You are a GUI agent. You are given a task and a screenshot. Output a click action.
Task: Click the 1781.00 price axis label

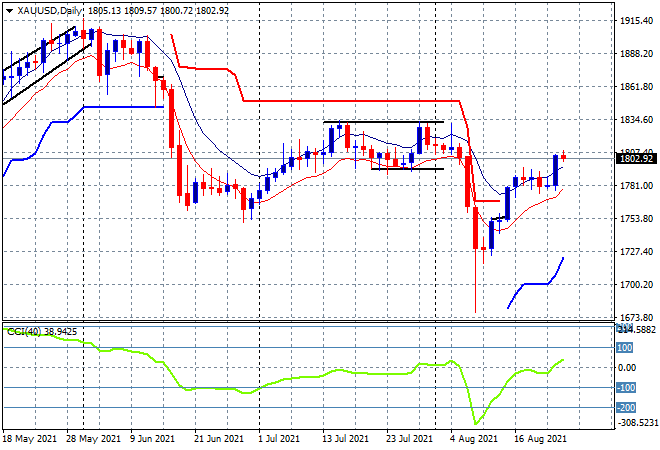point(636,186)
